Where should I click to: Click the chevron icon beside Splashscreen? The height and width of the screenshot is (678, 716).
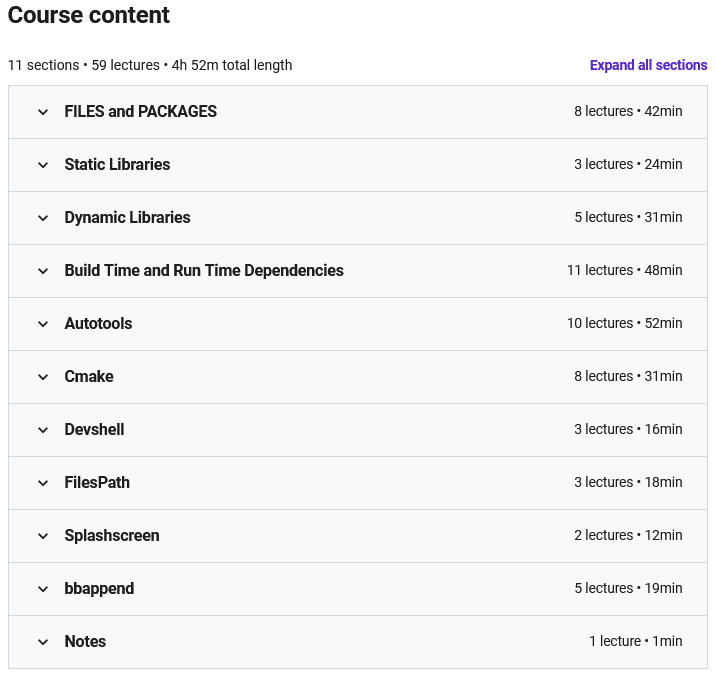(43, 536)
